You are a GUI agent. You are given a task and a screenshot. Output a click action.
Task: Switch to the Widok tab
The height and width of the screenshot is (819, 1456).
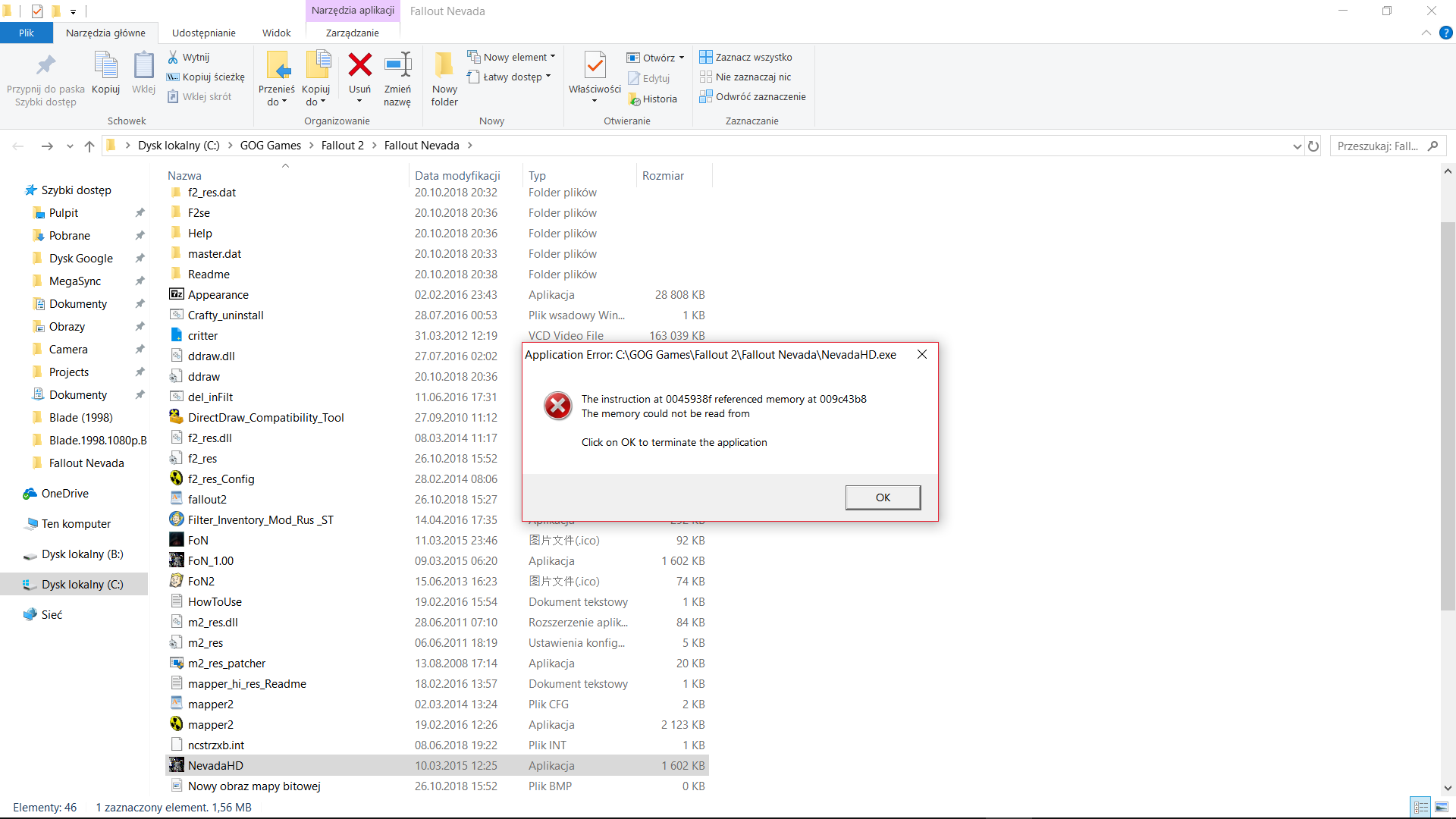tap(276, 33)
